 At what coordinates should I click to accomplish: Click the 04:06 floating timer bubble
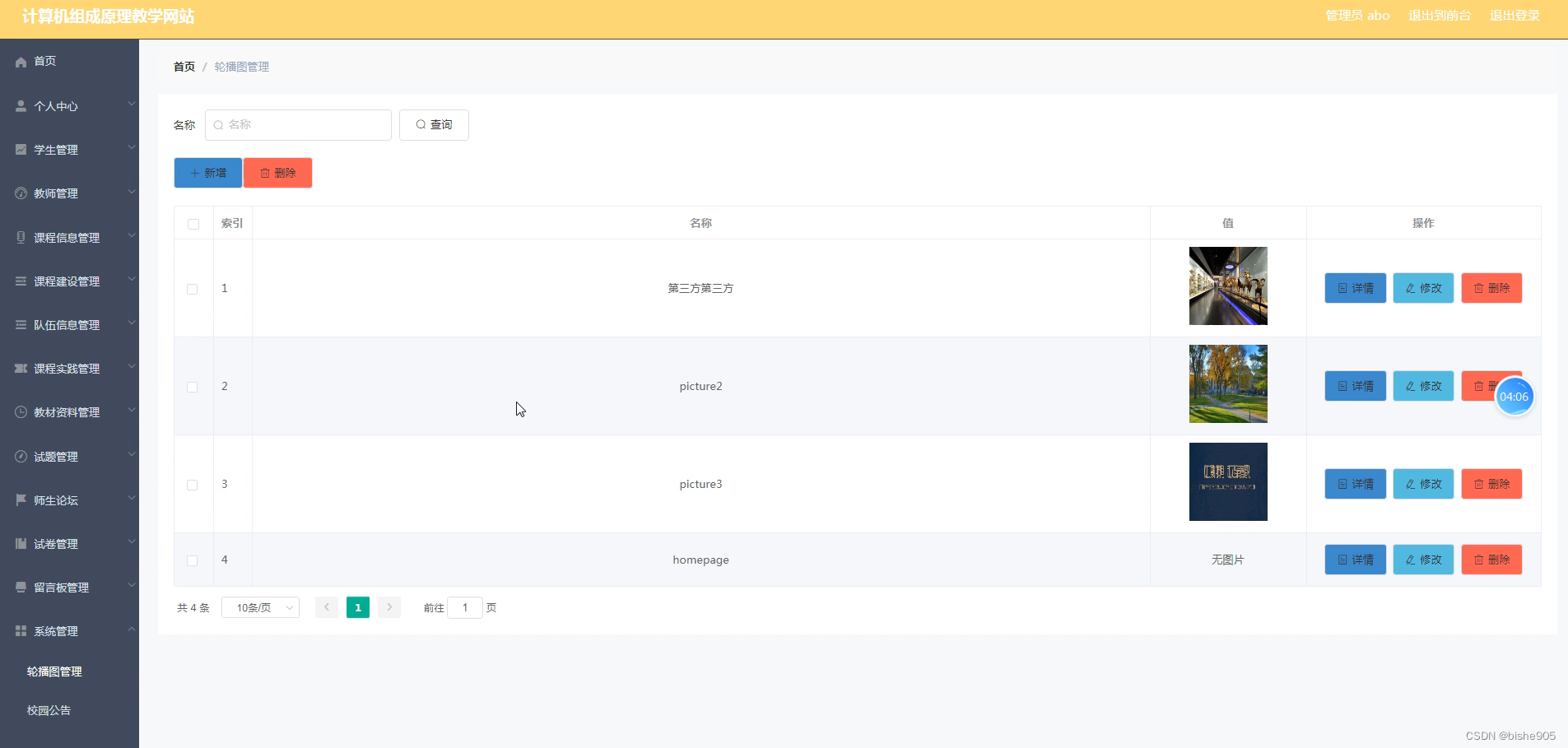tap(1514, 396)
